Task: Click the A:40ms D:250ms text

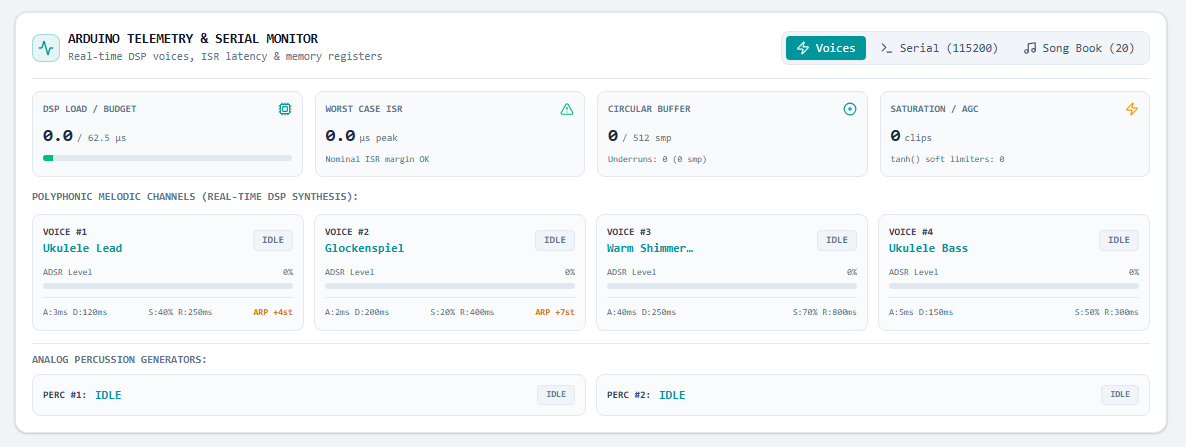Action: (641, 312)
